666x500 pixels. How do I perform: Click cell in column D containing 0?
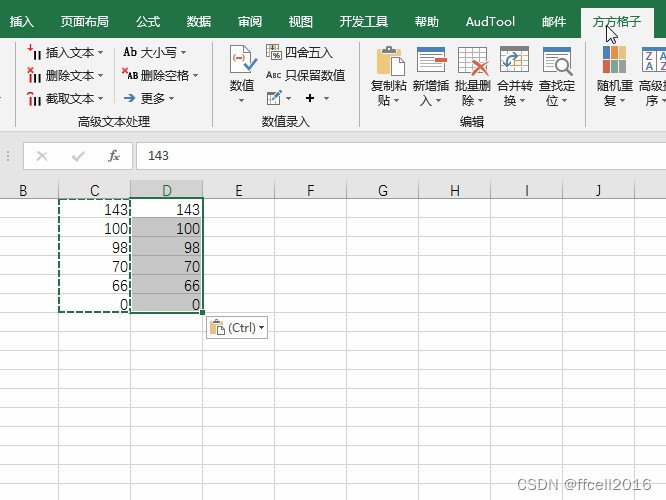166,303
